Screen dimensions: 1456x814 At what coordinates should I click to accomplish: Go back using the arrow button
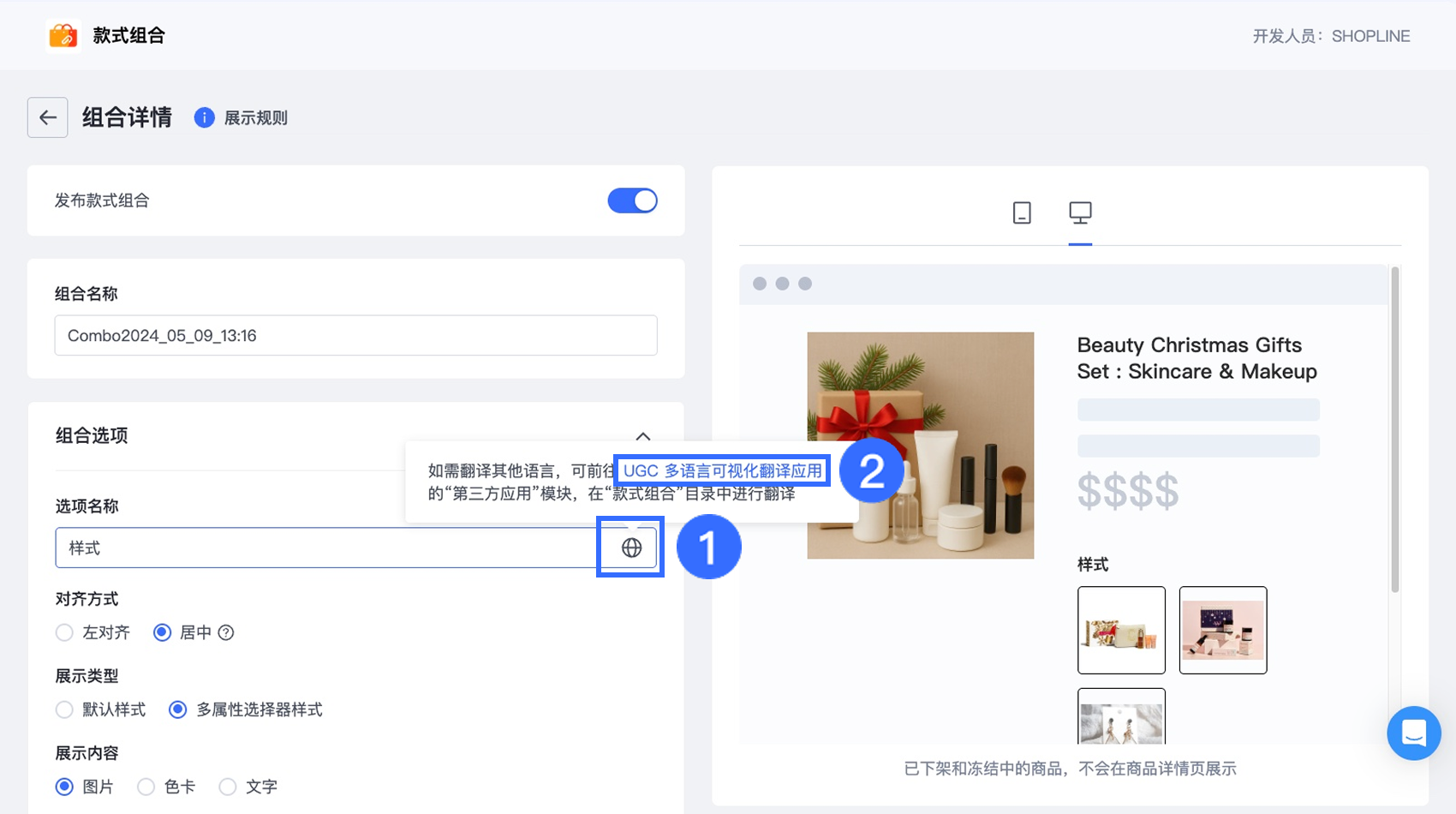pyautogui.click(x=48, y=117)
